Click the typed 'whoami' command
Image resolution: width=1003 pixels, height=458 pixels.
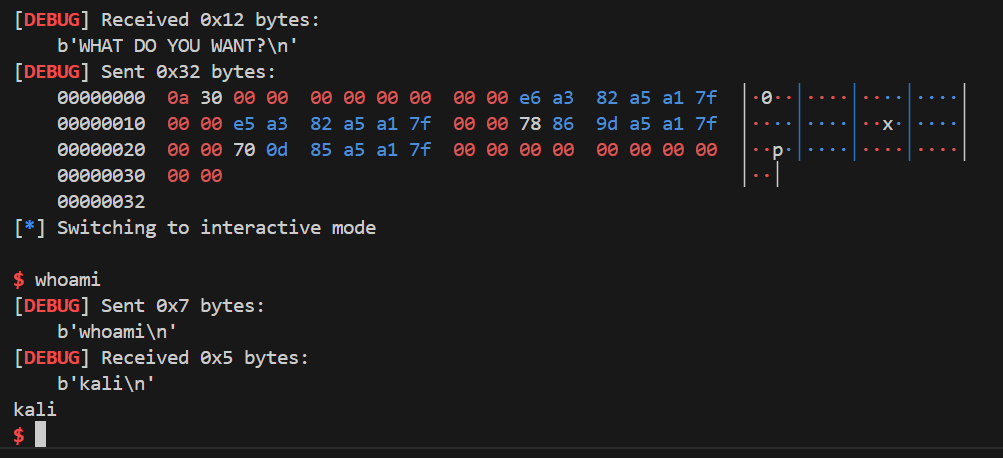click(68, 280)
